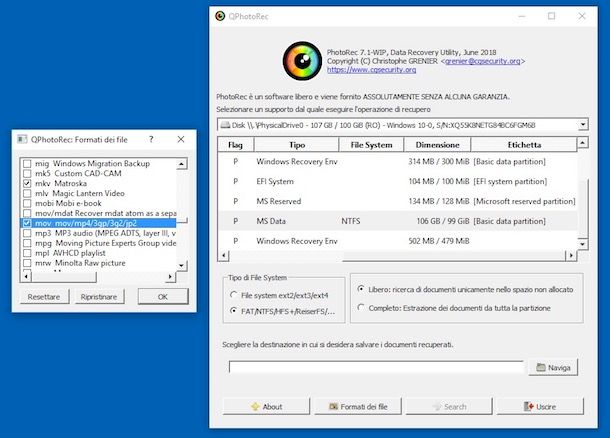Click format list scroll-down arrow
The height and width of the screenshot is (438, 610).
click(181, 265)
